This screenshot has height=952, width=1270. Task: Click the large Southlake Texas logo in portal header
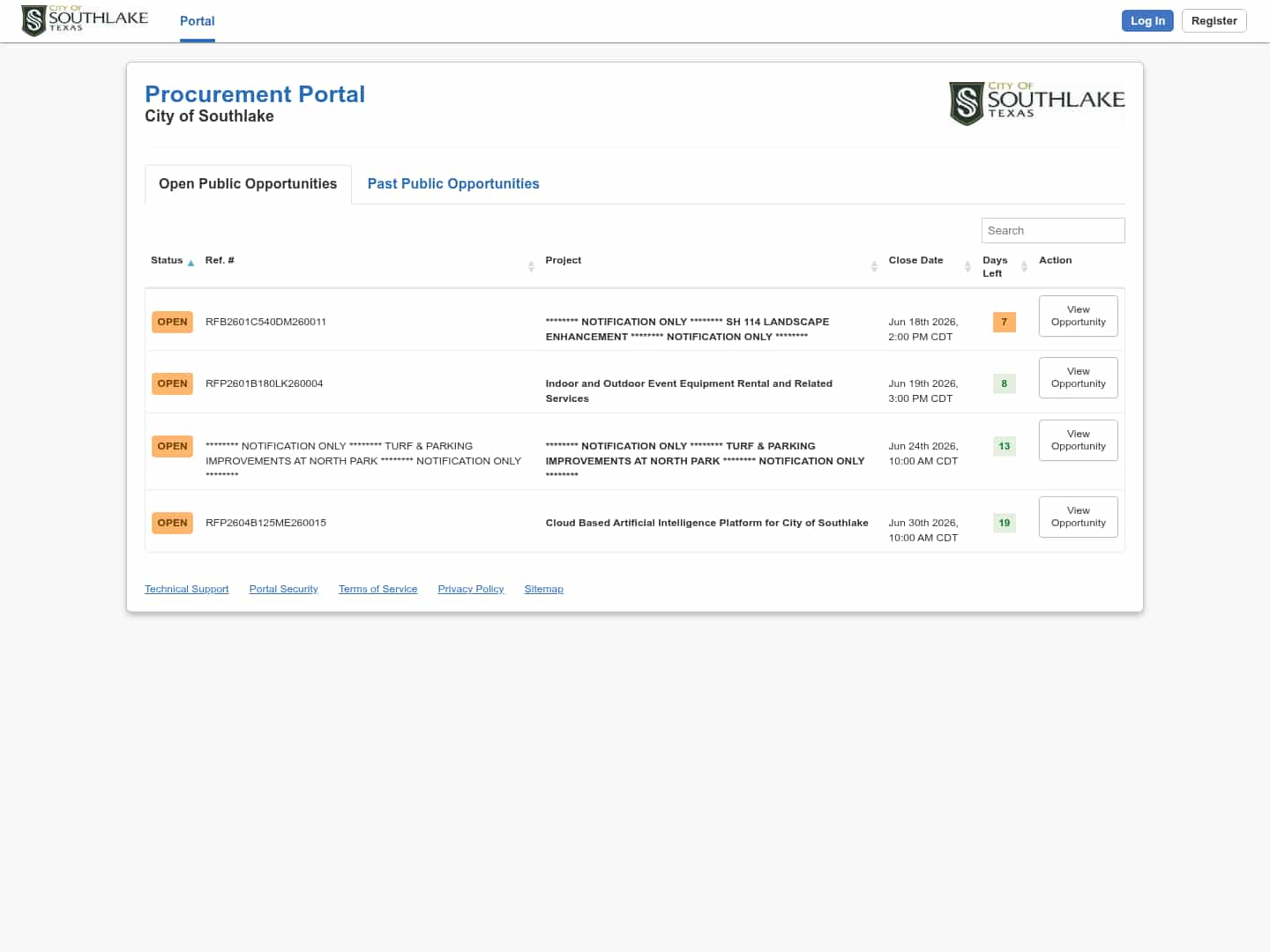point(1036,103)
